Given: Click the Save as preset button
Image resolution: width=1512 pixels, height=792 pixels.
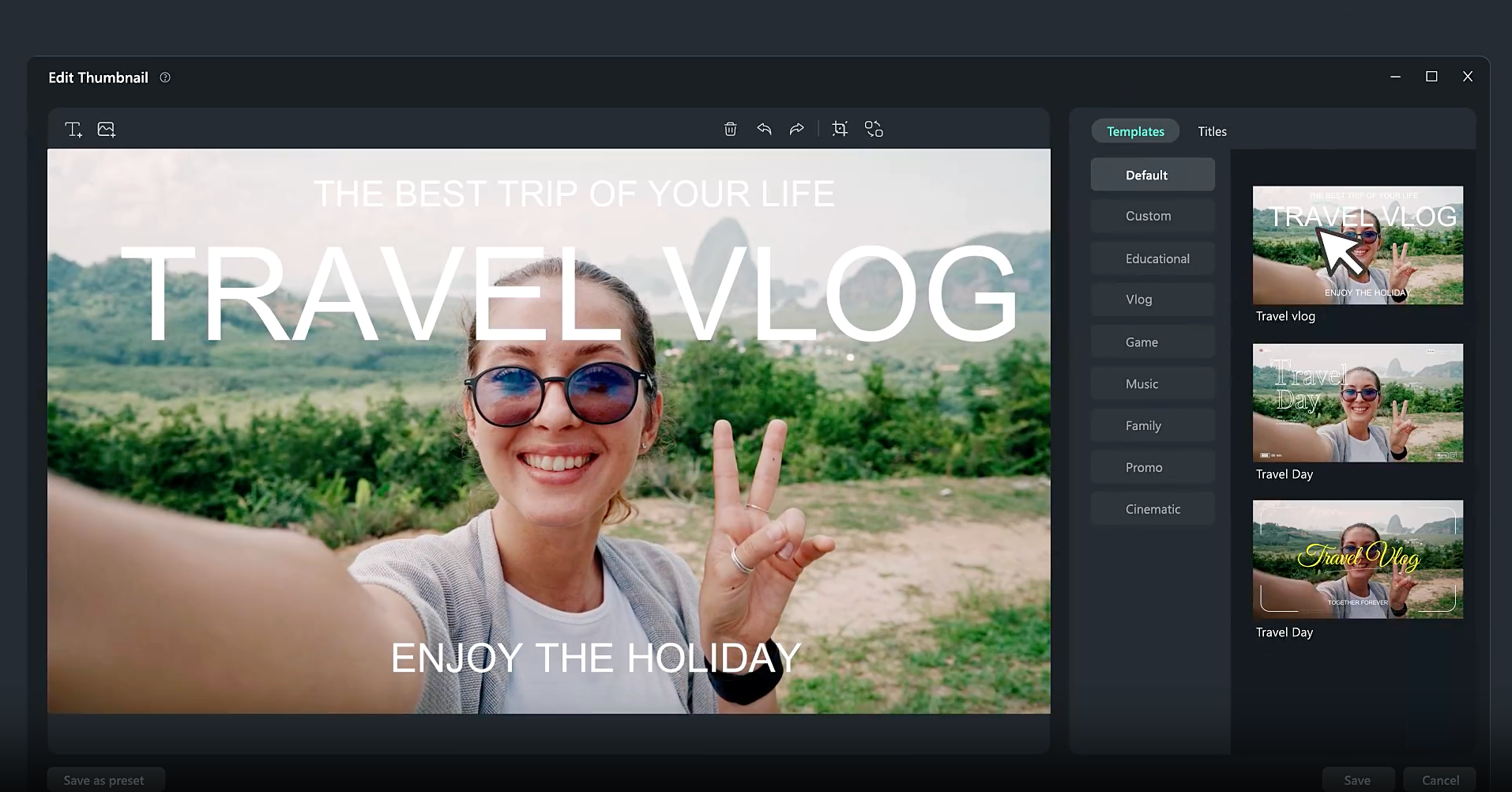Looking at the screenshot, I should point(106,779).
